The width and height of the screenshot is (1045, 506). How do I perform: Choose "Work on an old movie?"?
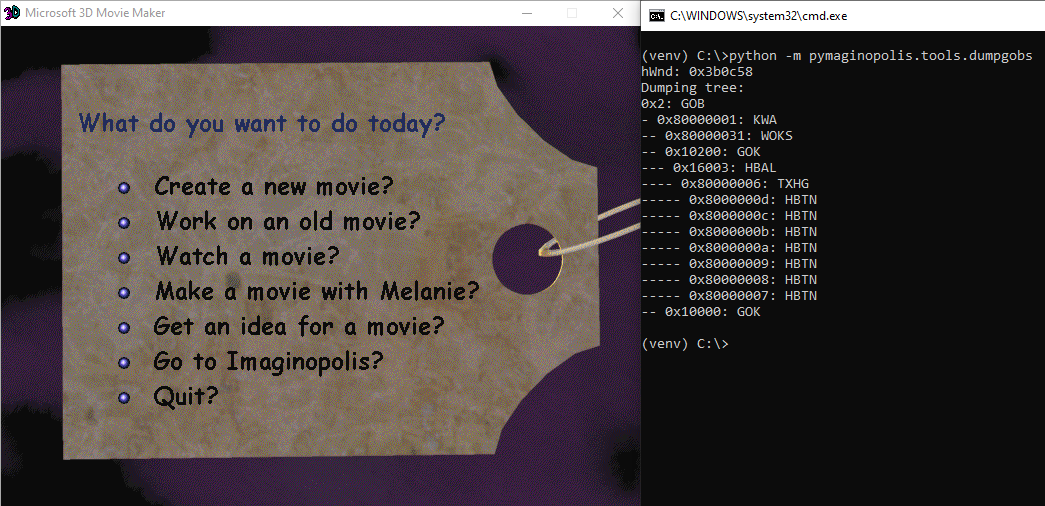point(288,221)
